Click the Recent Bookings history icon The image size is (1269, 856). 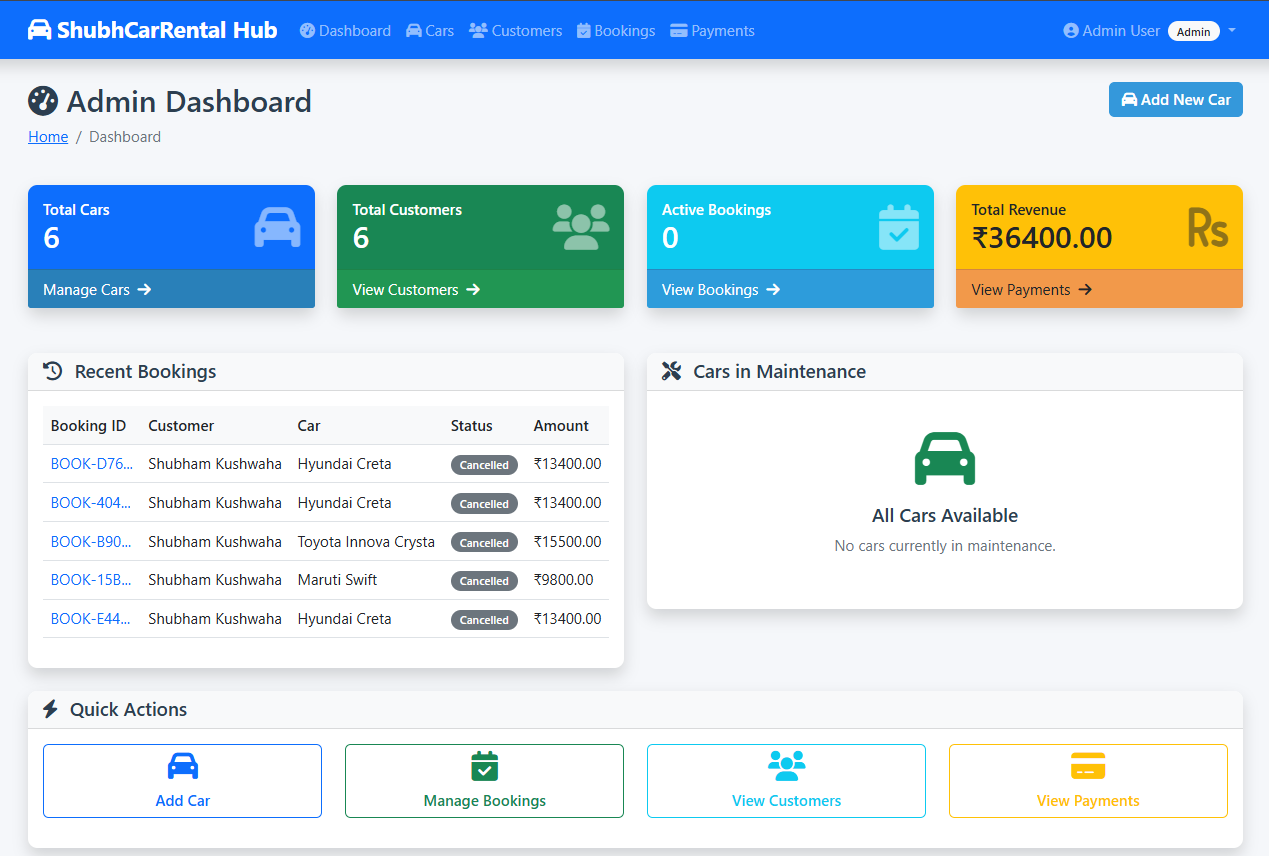(53, 371)
